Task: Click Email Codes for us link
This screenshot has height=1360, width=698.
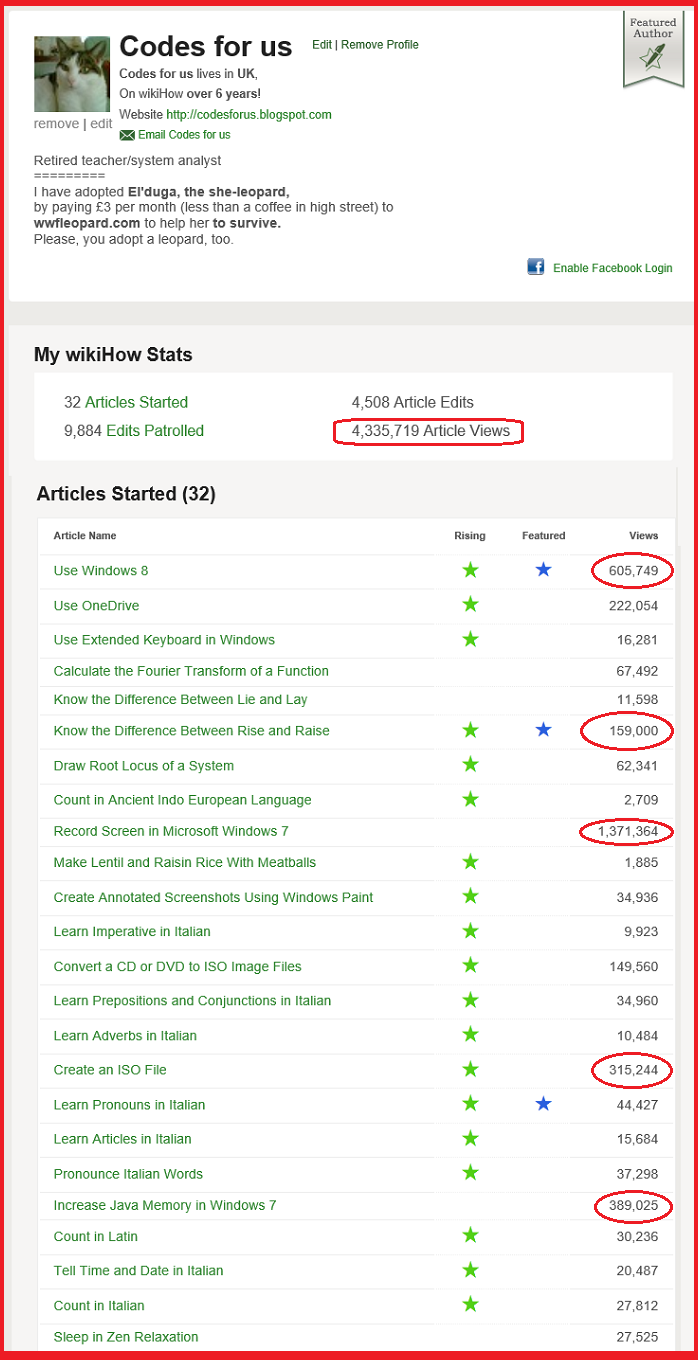Action: coord(184,135)
